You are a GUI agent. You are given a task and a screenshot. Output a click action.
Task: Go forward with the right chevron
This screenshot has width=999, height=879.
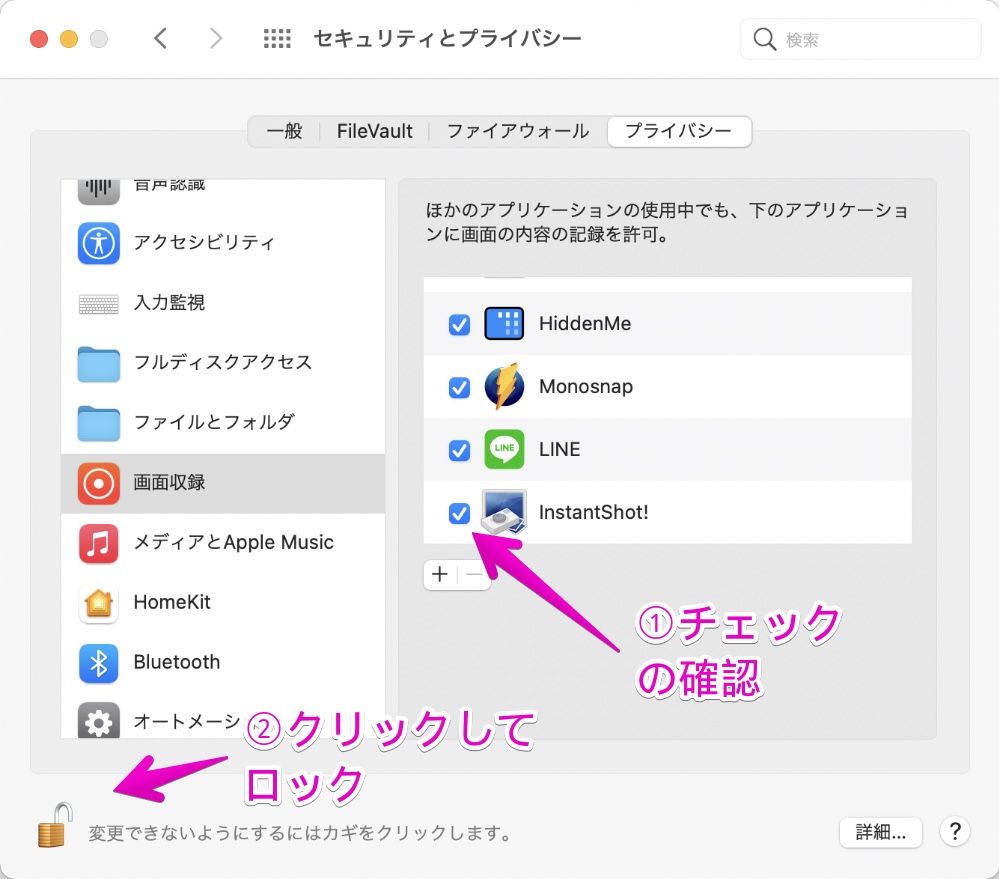(x=216, y=38)
